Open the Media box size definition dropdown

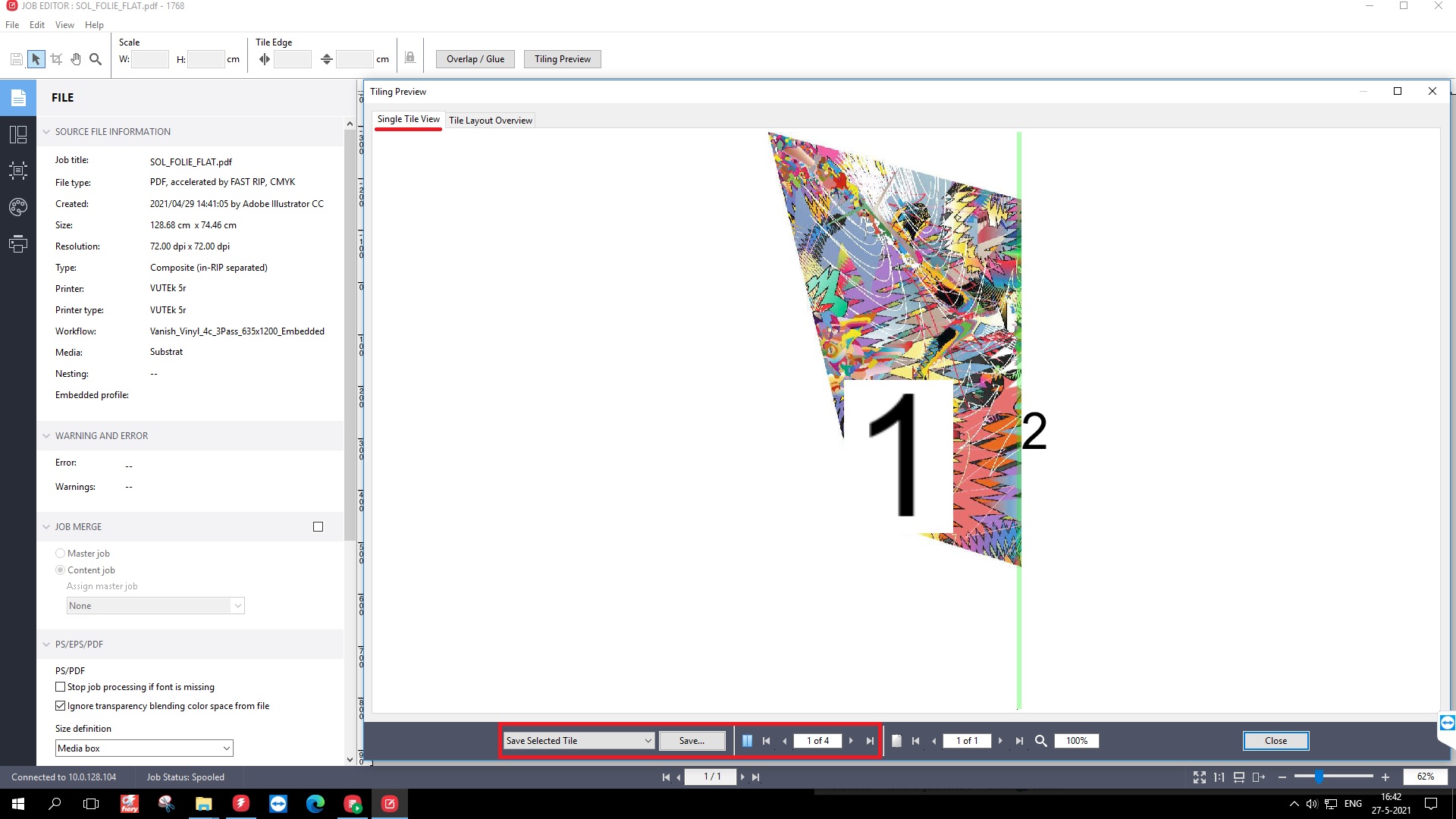144,748
